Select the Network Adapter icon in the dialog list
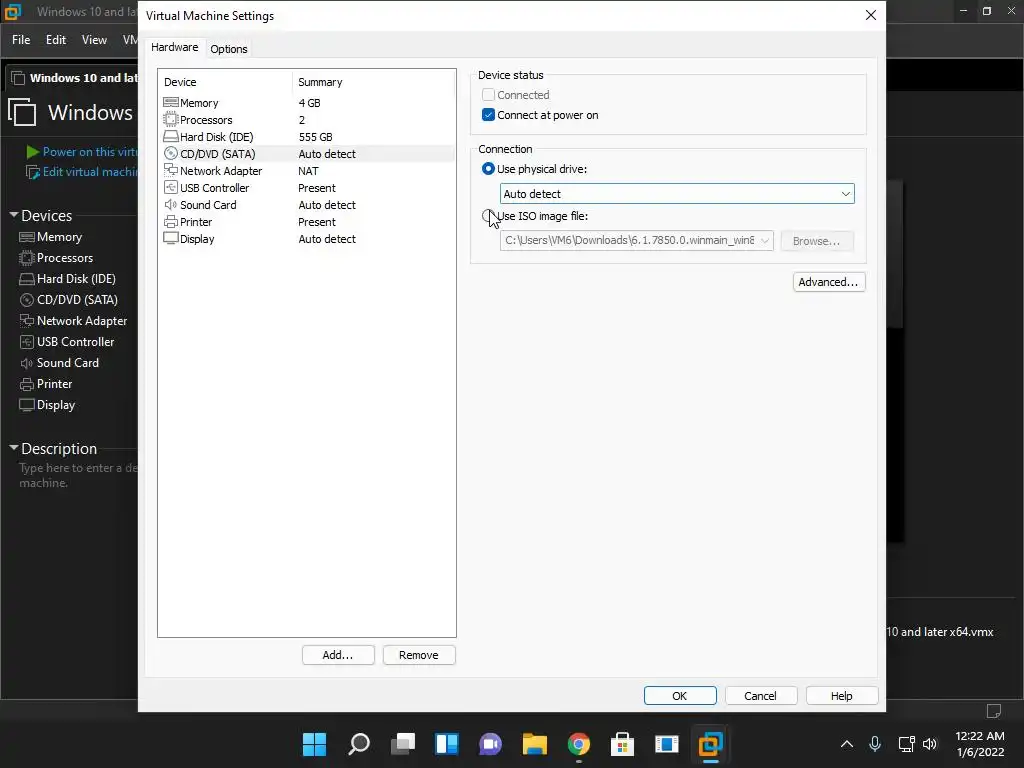1024x768 pixels. click(170, 170)
